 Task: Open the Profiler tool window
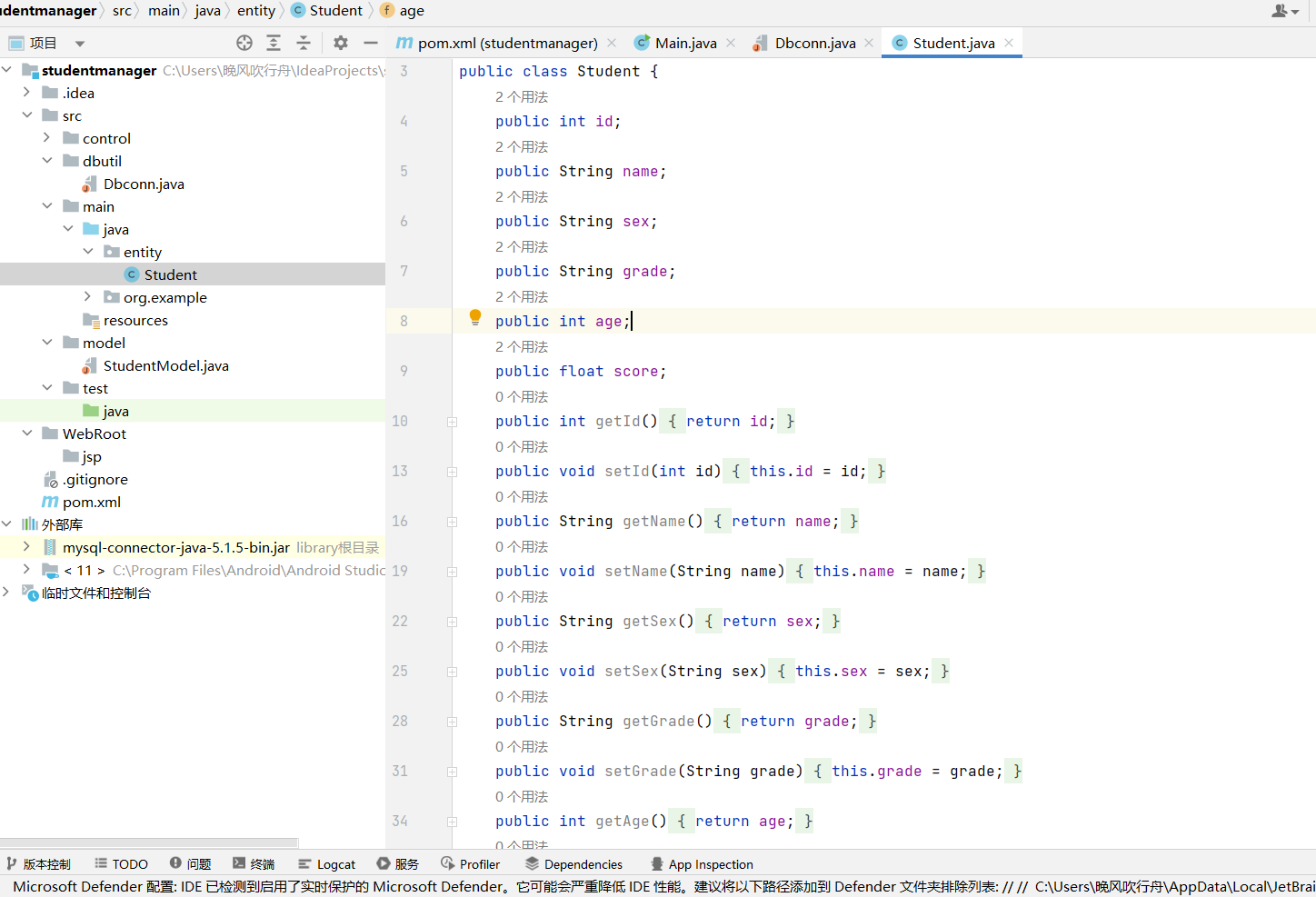(471, 863)
